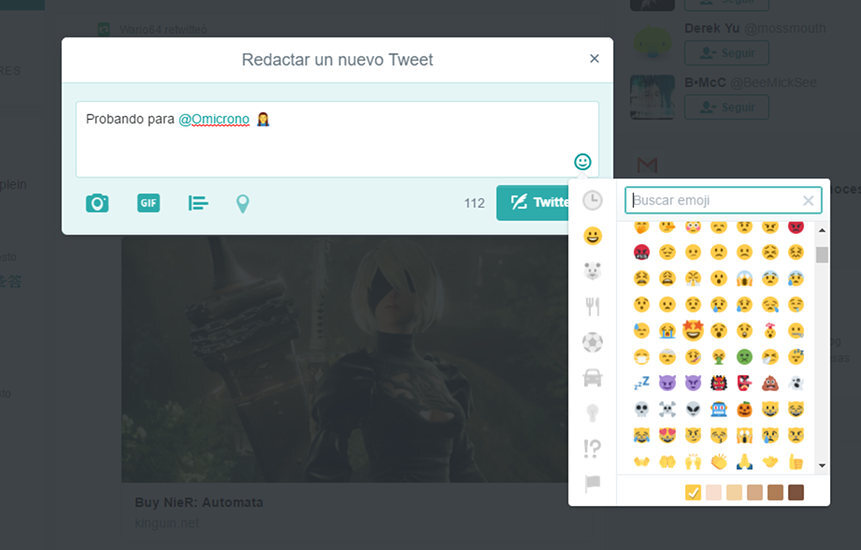Follow B·McC with Seguir button
Screen dimensions: 861x550
726,107
